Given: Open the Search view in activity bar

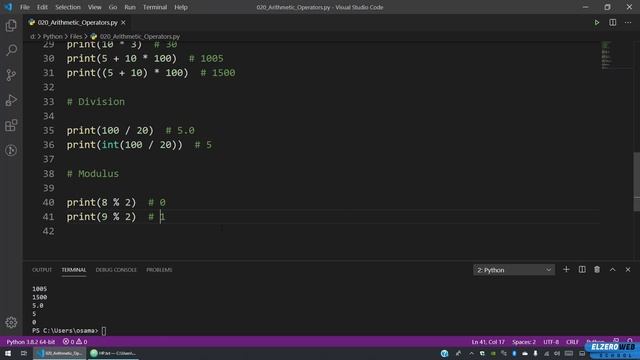Looking at the screenshot, I should 11,50.
